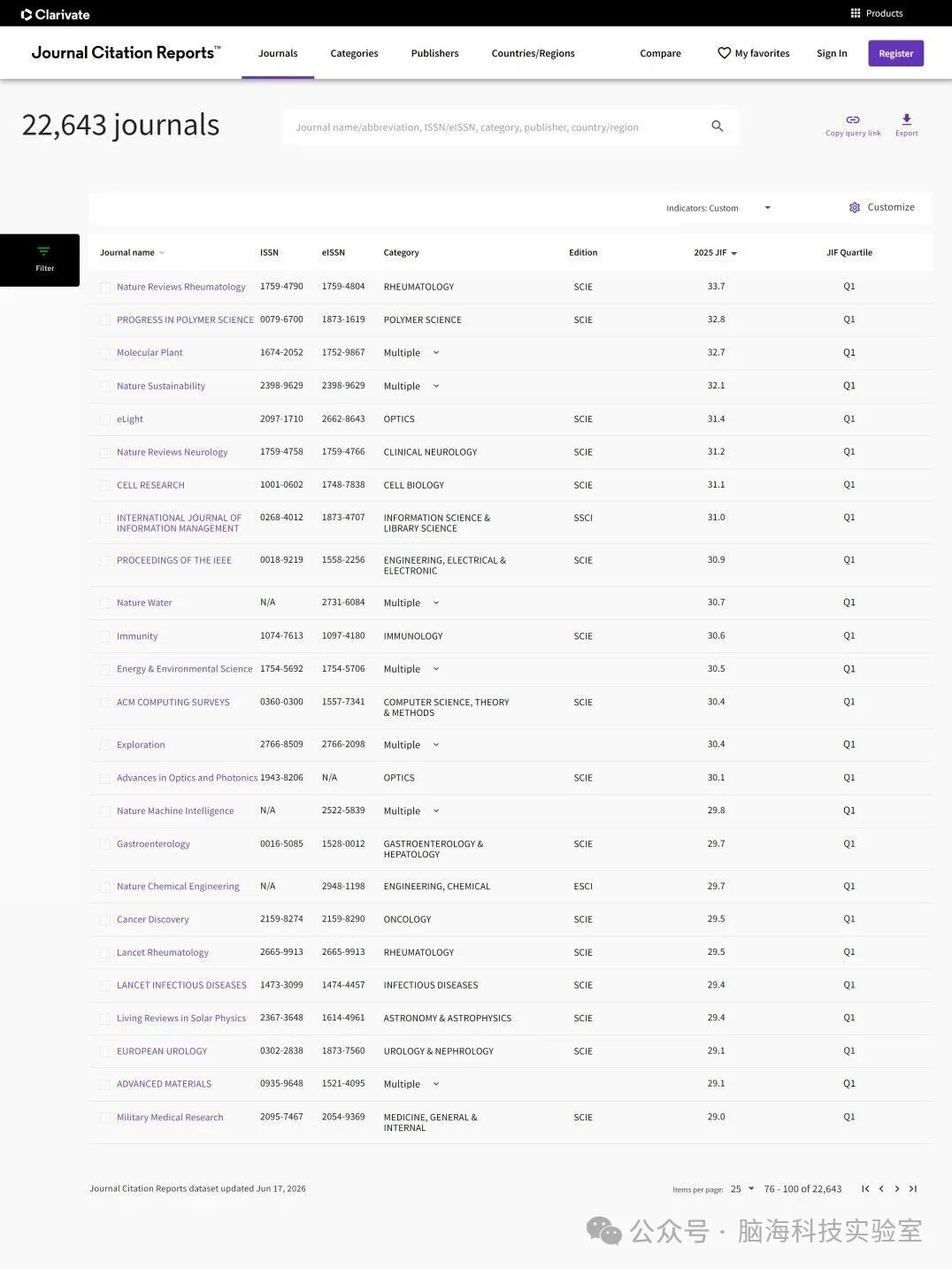Click the INFORMATION SCIENCE & LIBRARY SCIENCE cell
952x1269 pixels.
point(436,523)
